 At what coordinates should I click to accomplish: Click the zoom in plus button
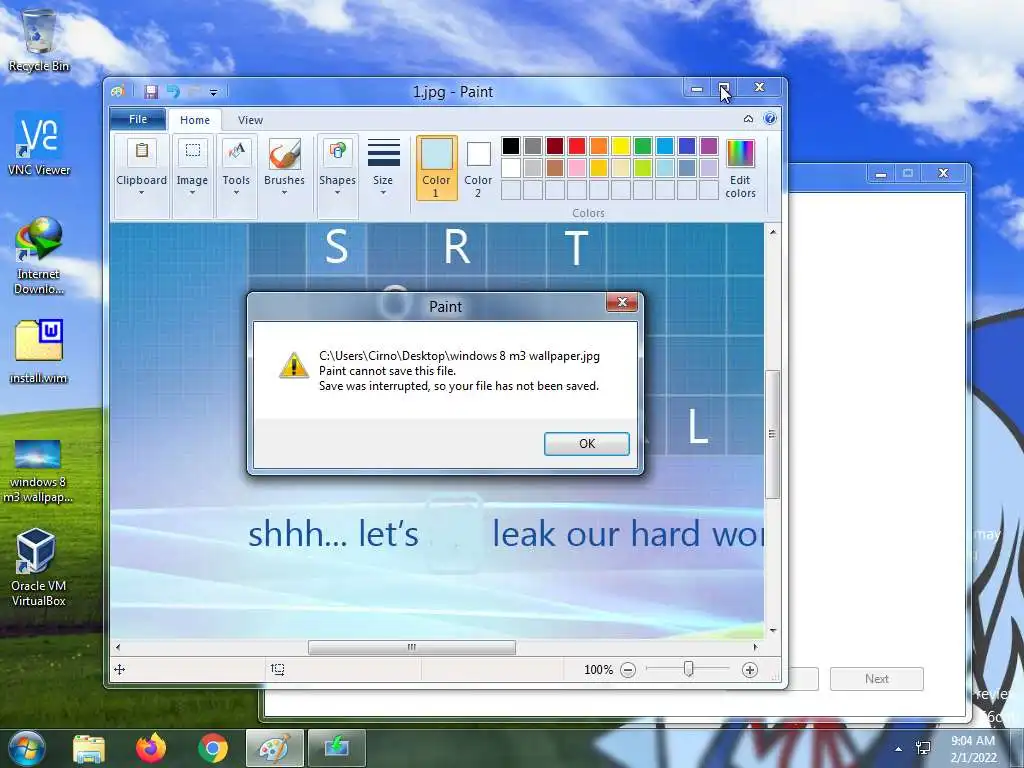tap(750, 669)
